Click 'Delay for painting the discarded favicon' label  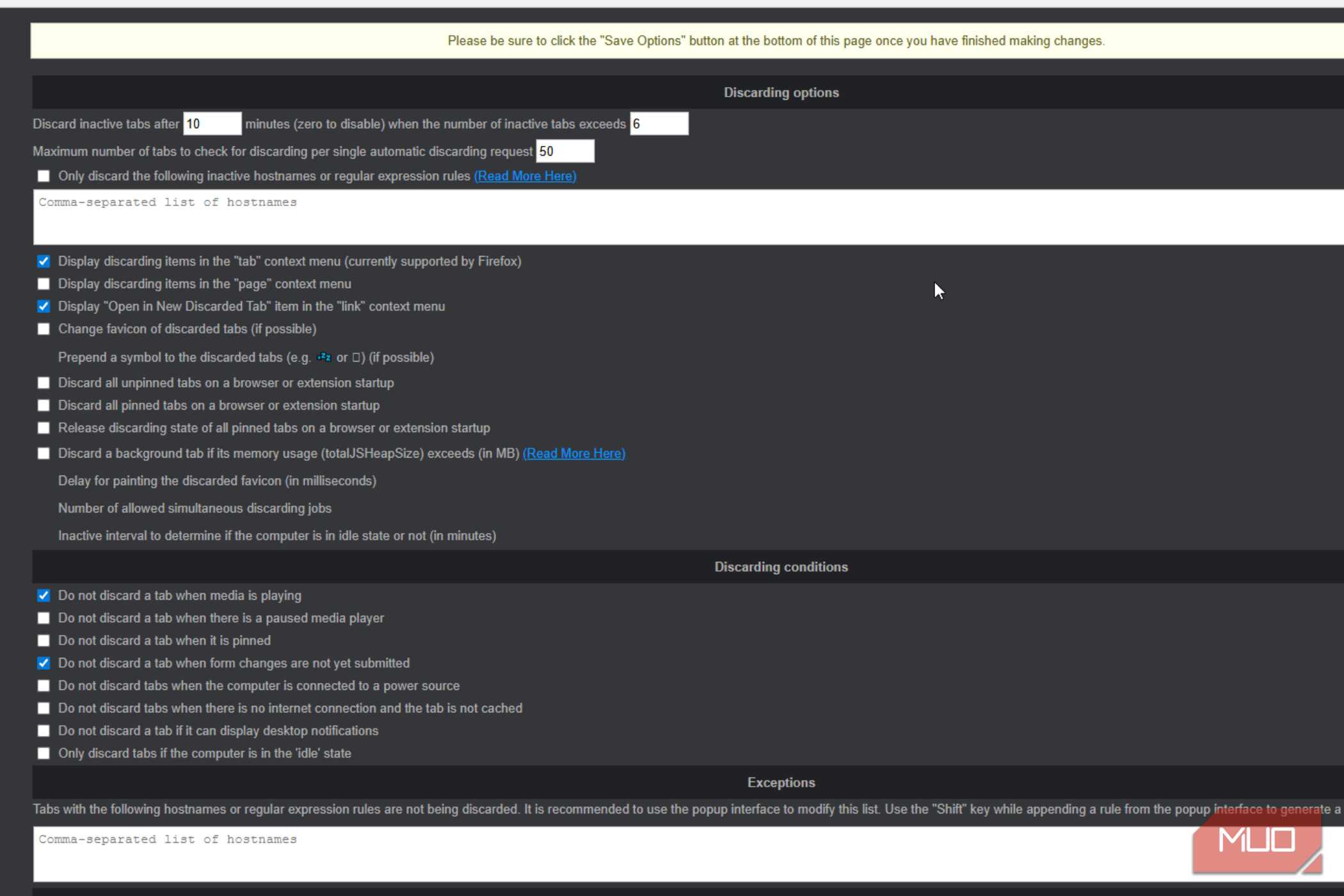tap(217, 481)
